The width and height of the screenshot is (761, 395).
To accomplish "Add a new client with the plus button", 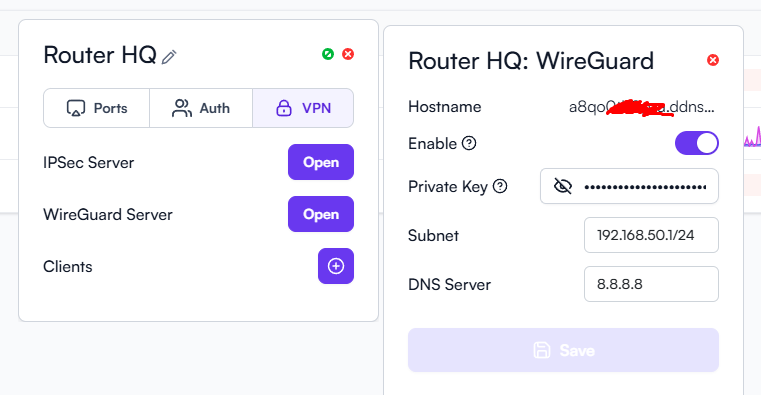I will coord(336,266).
